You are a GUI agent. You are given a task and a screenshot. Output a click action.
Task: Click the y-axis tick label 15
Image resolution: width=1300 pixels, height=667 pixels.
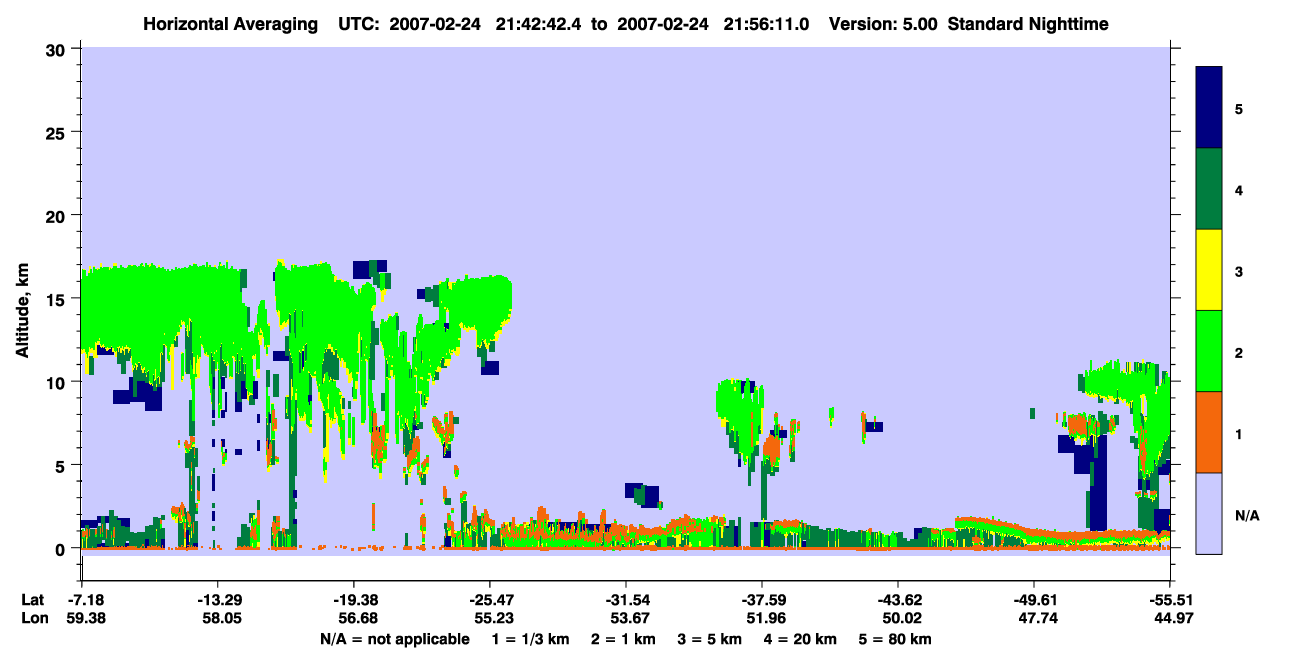(x=57, y=299)
